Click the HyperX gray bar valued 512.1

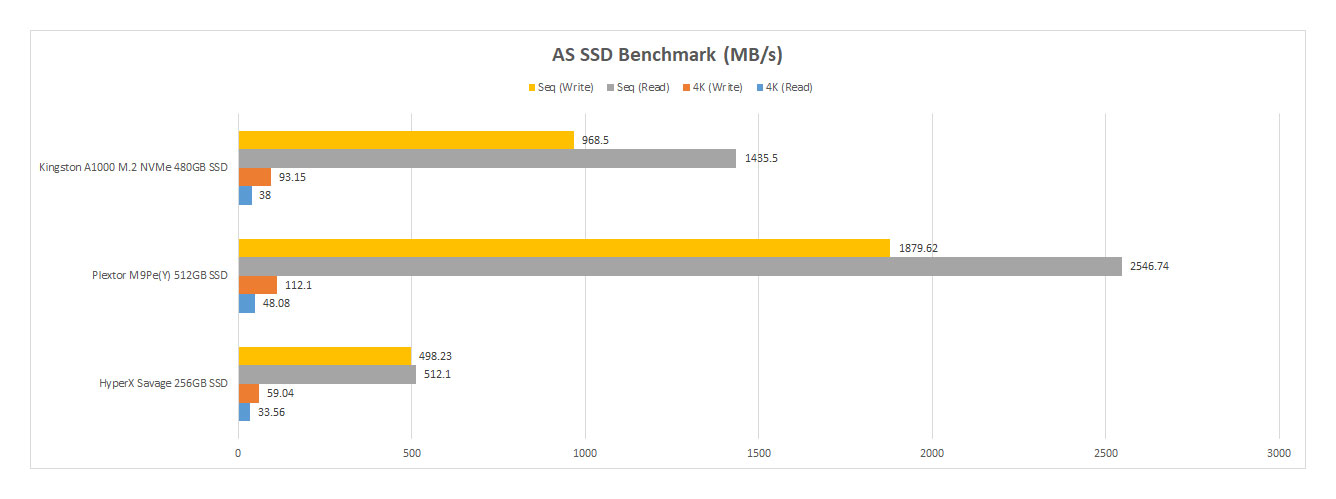pyautogui.click(x=327, y=374)
